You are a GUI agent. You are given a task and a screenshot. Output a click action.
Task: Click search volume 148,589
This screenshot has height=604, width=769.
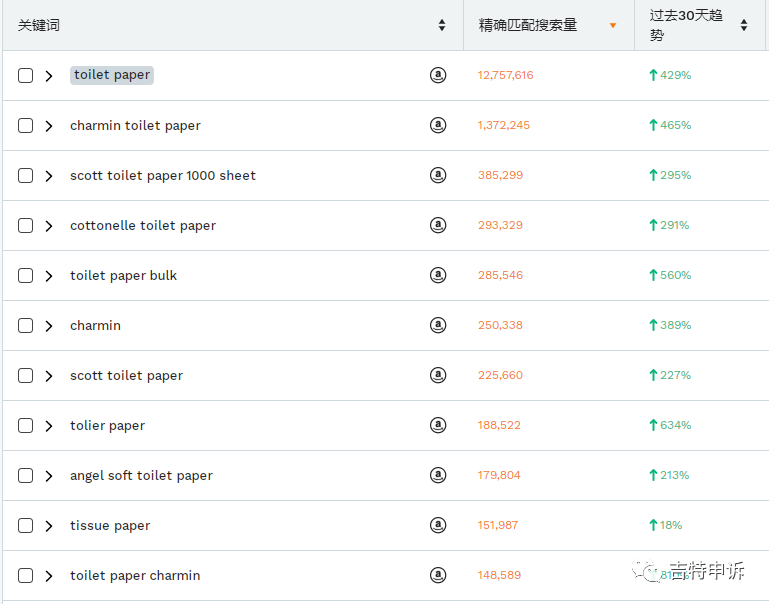(499, 575)
